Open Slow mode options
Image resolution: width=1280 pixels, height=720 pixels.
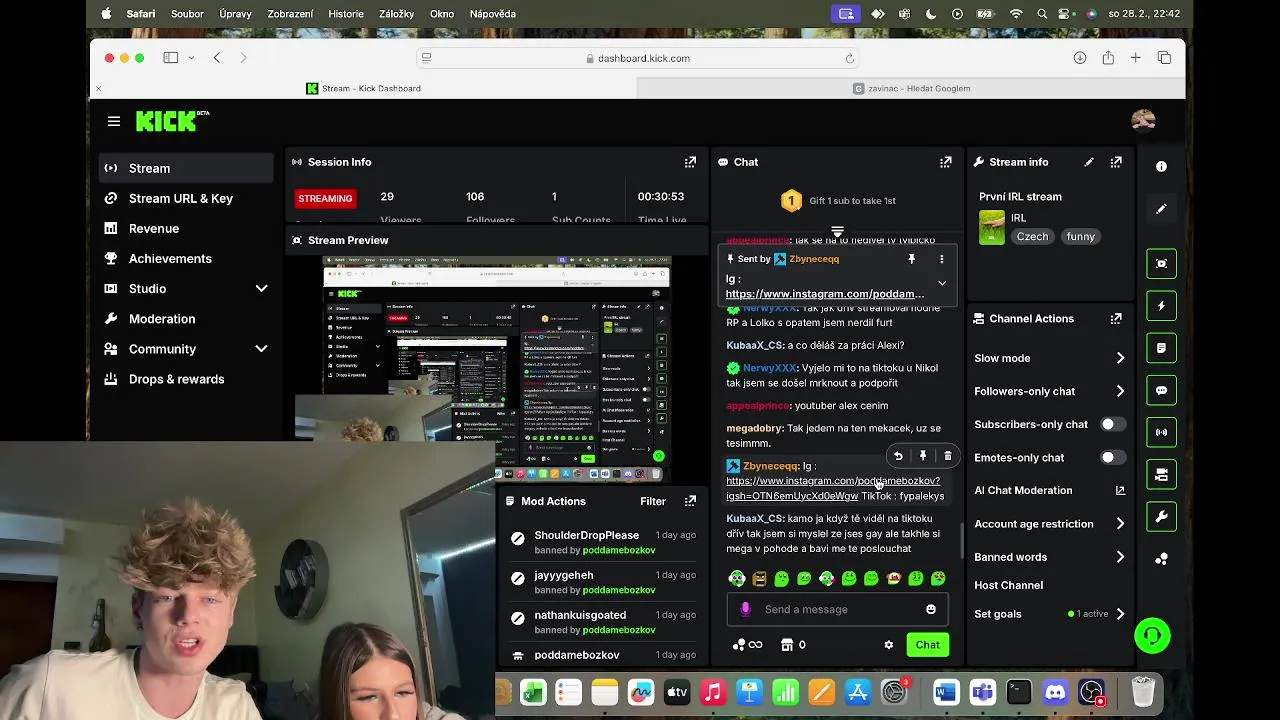[1050, 358]
